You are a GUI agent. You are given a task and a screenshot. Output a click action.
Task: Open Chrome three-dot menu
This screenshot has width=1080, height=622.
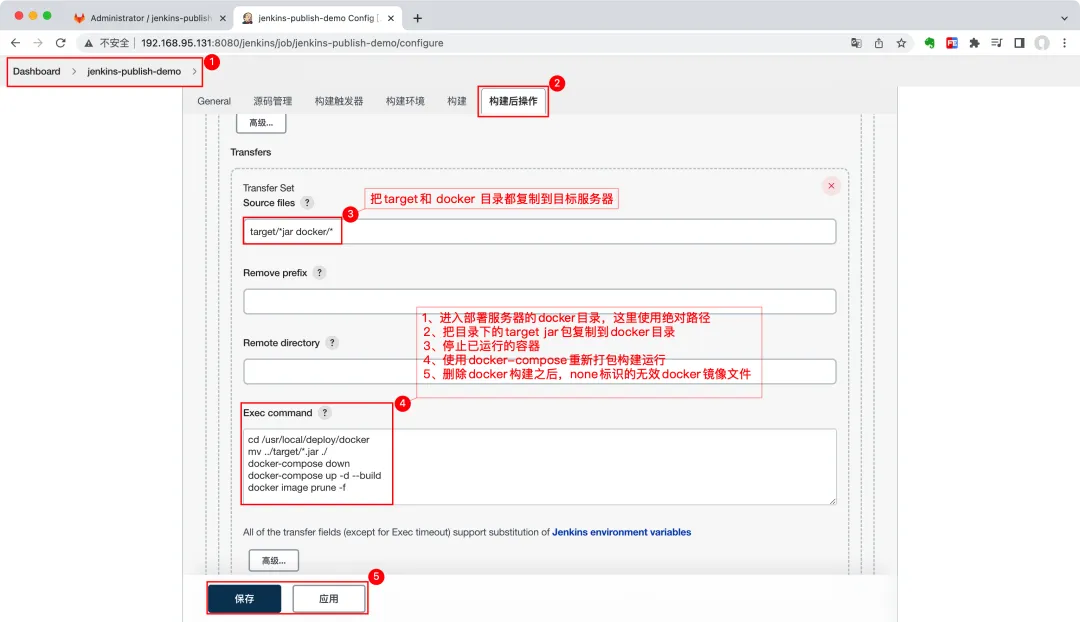tap(1064, 43)
